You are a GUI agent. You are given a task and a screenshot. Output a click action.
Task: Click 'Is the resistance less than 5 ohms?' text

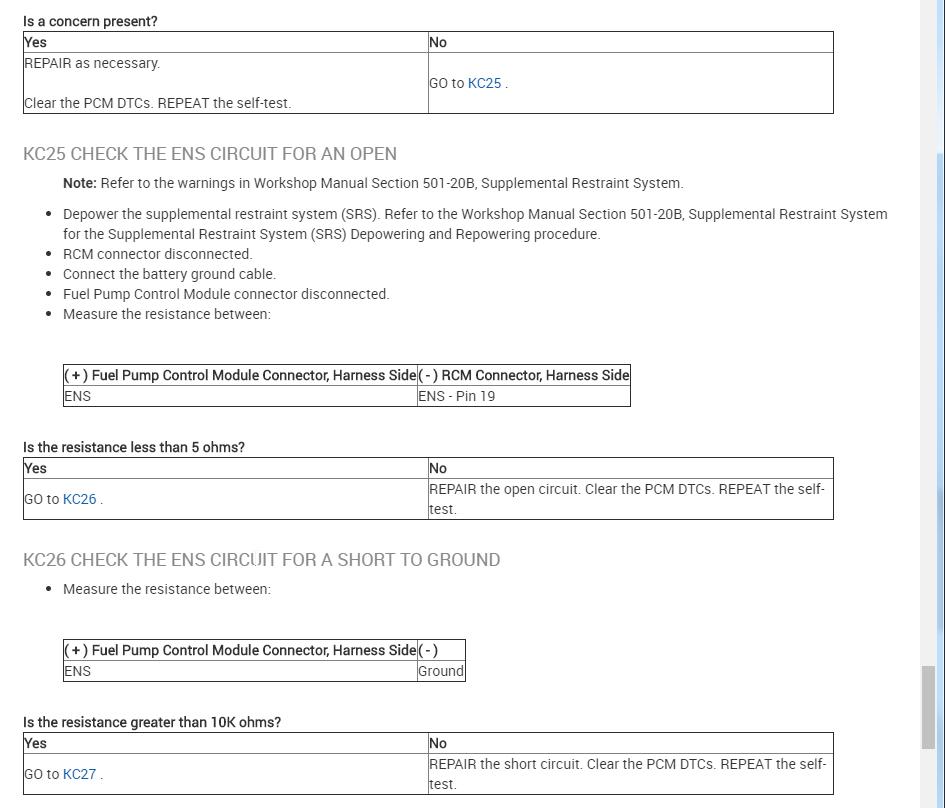(134, 447)
